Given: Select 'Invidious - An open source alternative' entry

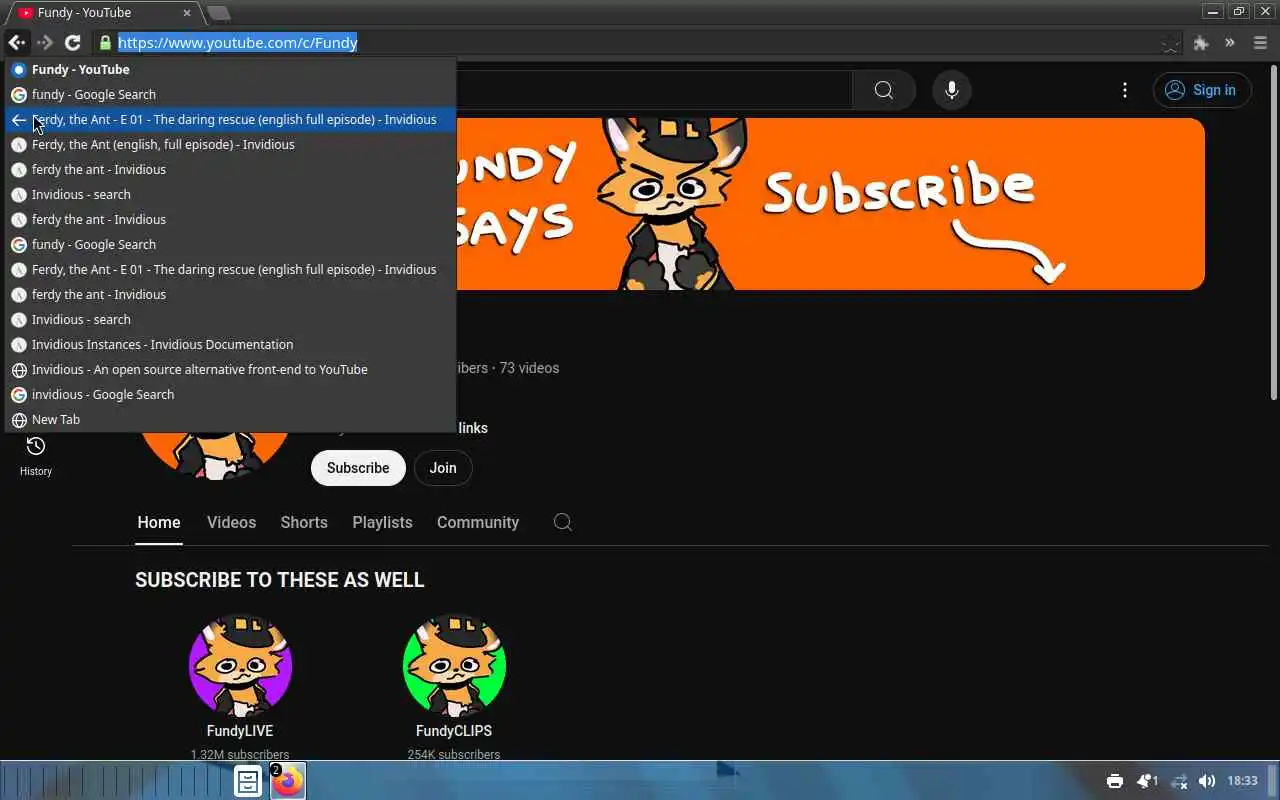Looking at the screenshot, I should [x=231, y=369].
